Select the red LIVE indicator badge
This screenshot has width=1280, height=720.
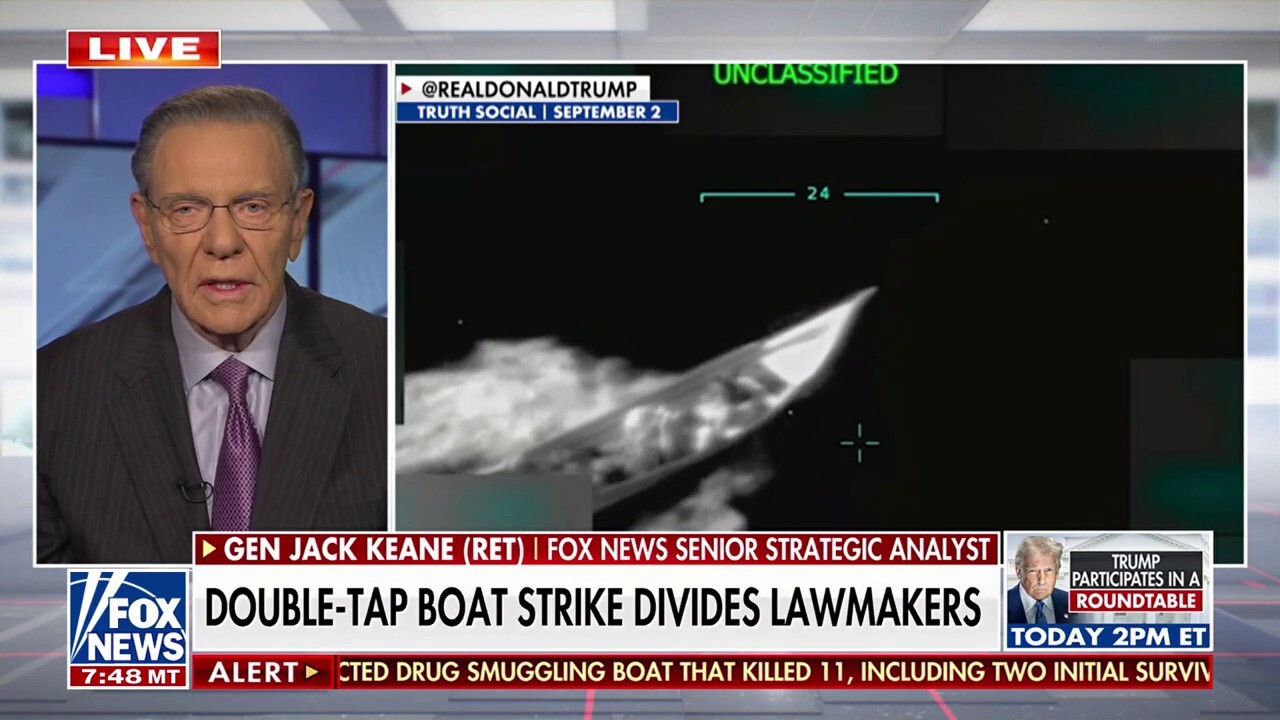pos(146,50)
